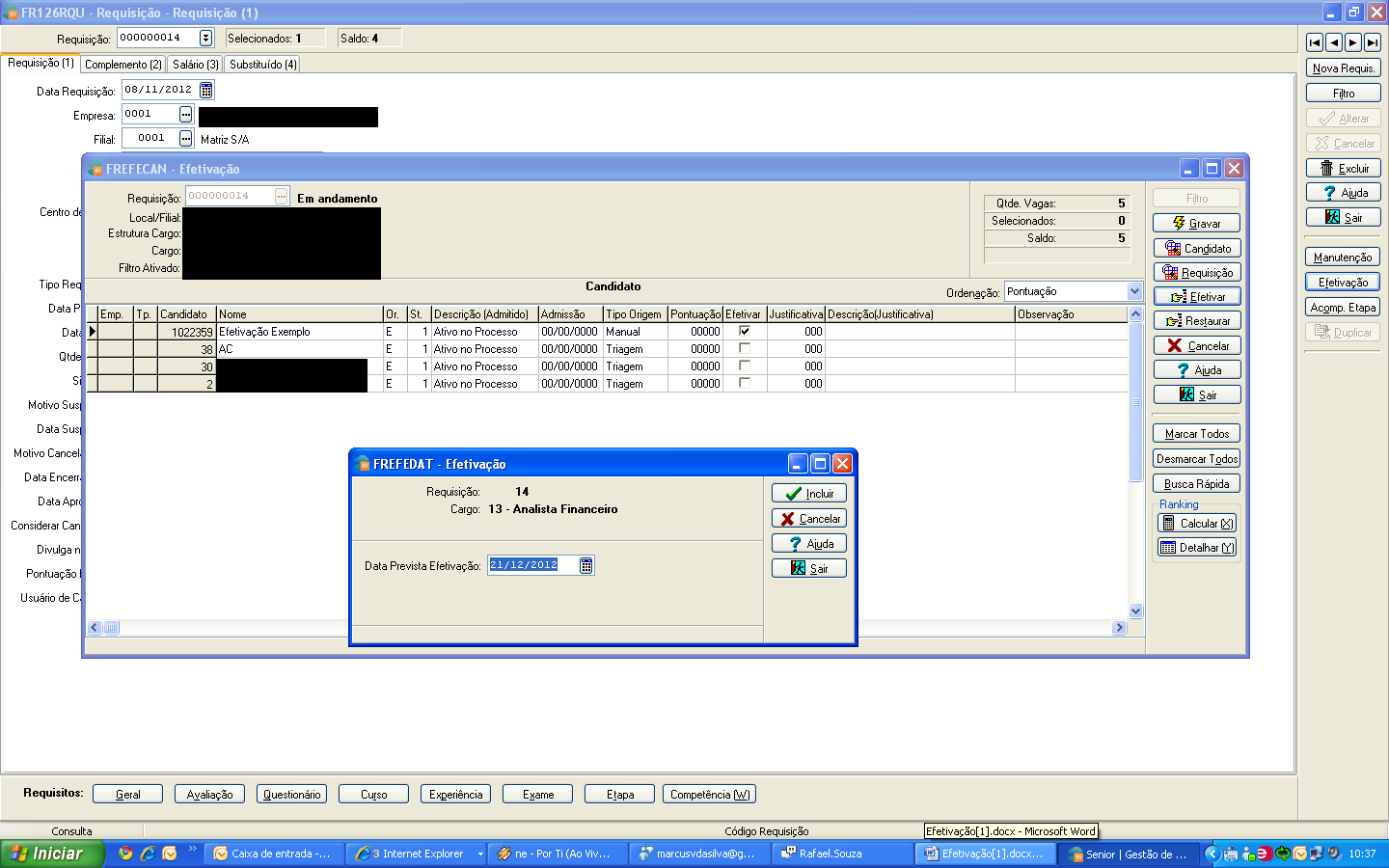Click vertical scrollbar down arrow in candidate grid
The width and height of the screenshot is (1389, 868).
[x=1135, y=610]
